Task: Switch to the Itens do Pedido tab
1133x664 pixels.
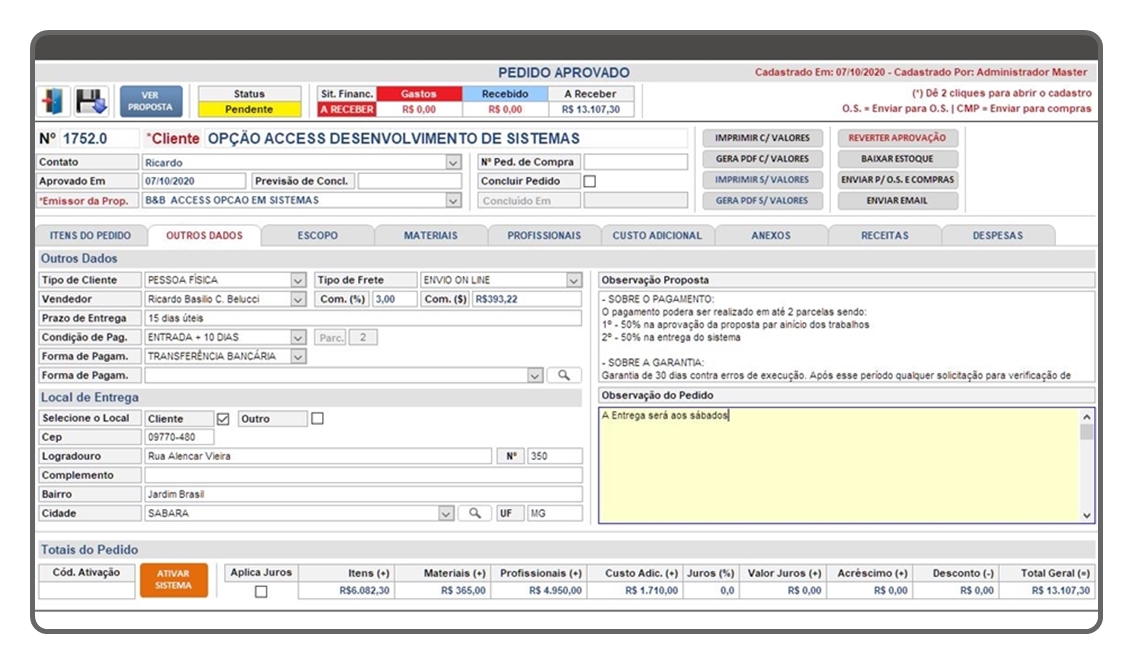Action: click(x=90, y=236)
